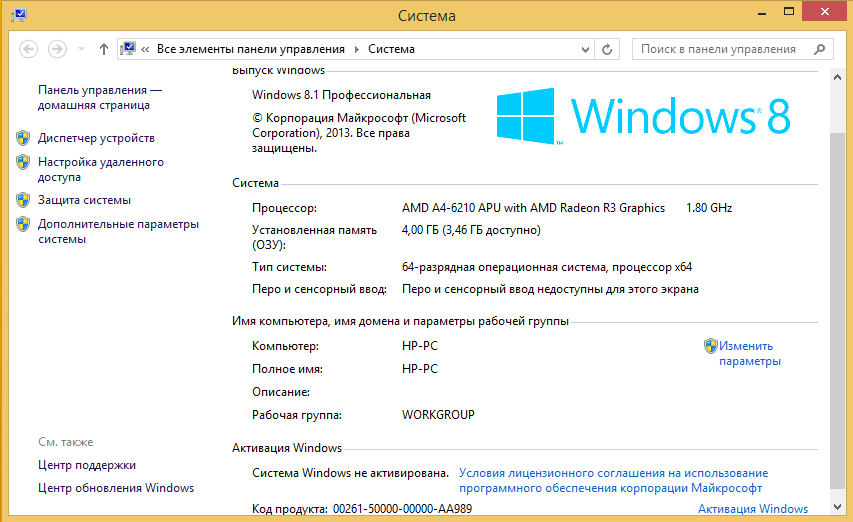Click the Поиск в панели управления field
This screenshot has height=522, width=853.
point(718,49)
